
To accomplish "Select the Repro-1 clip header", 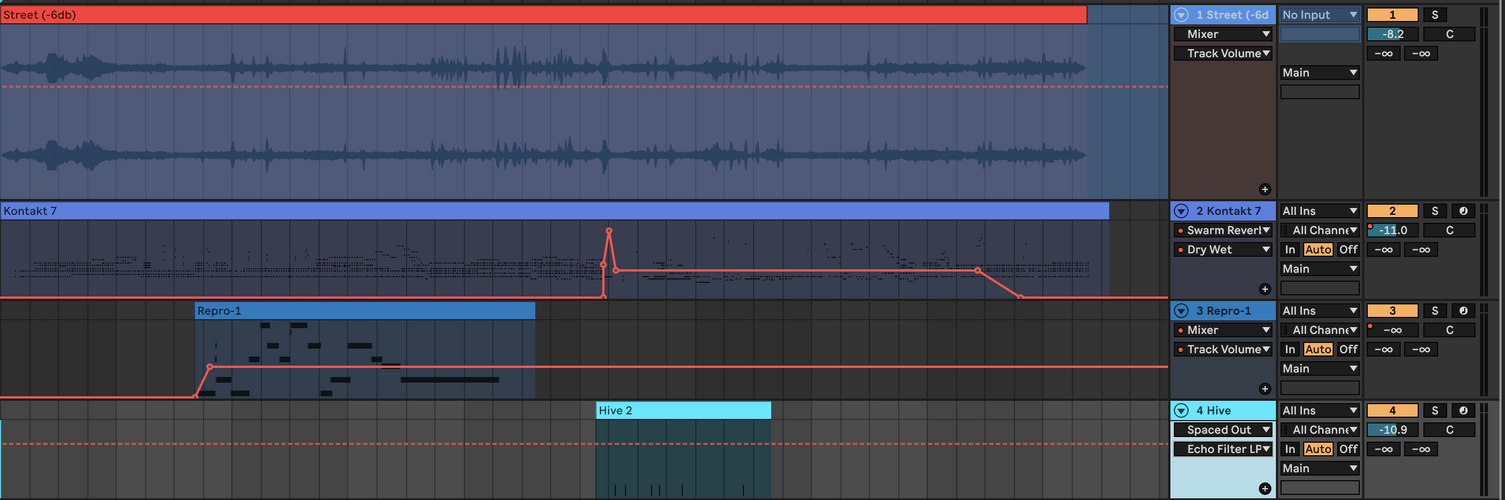I will click(x=365, y=311).
